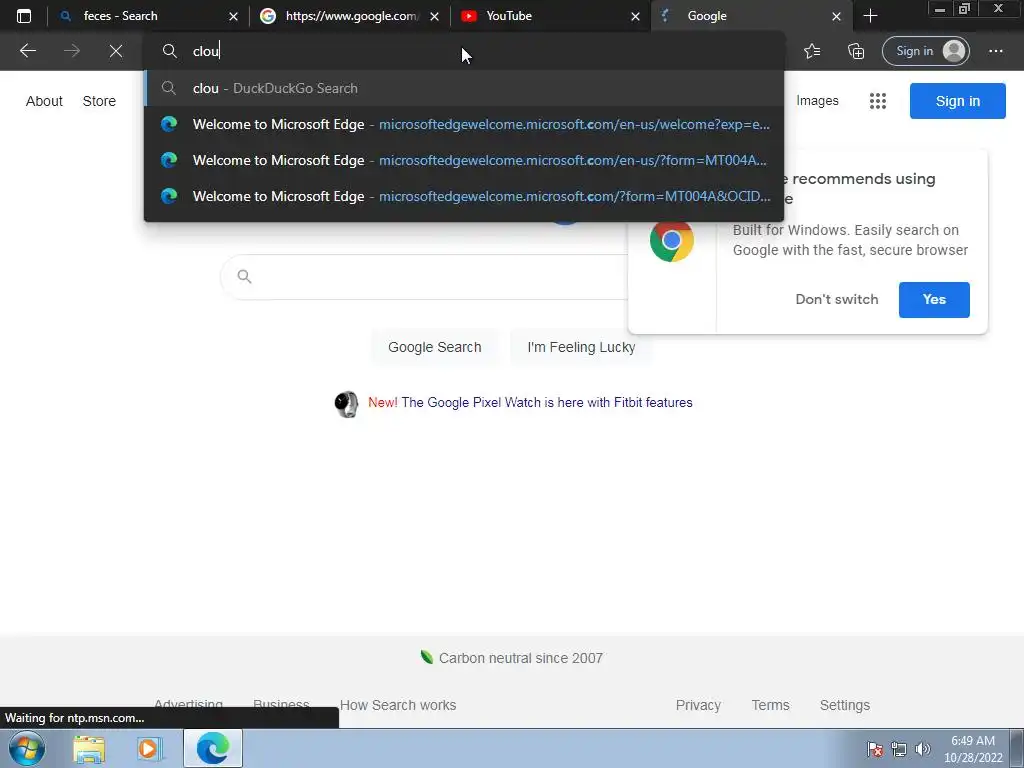Image resolution: width=1024 pixels, height=768 pixels.
Task: Open the Collections icon
Action: tap(856, 51)
